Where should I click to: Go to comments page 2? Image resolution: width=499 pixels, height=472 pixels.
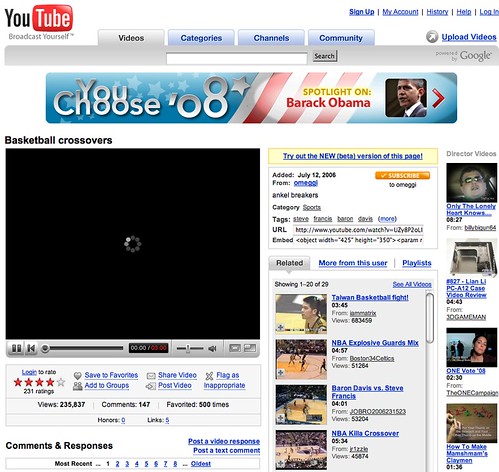[x=117, y=464]
